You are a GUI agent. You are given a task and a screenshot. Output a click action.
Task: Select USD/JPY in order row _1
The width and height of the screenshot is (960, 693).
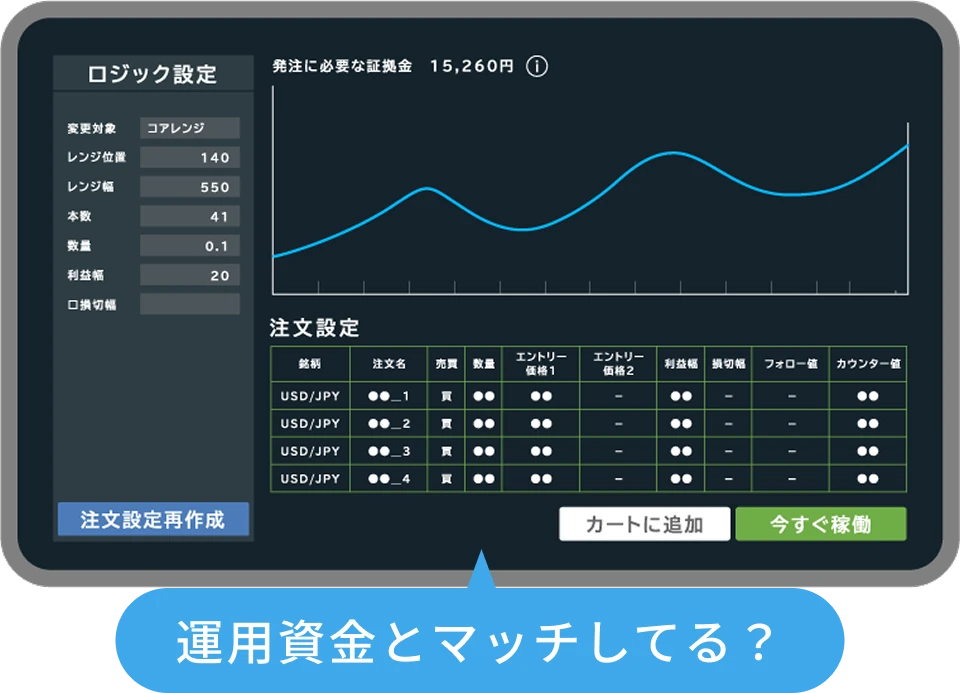coord(310,396)
